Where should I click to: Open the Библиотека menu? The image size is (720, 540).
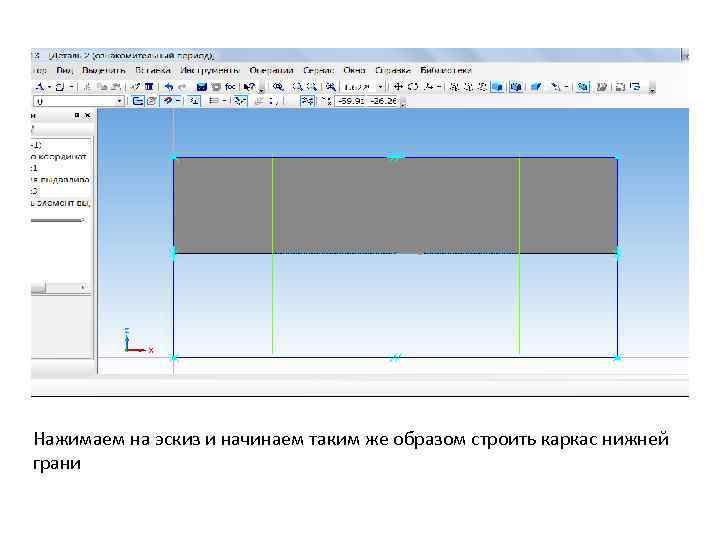[x=445, y=70]
